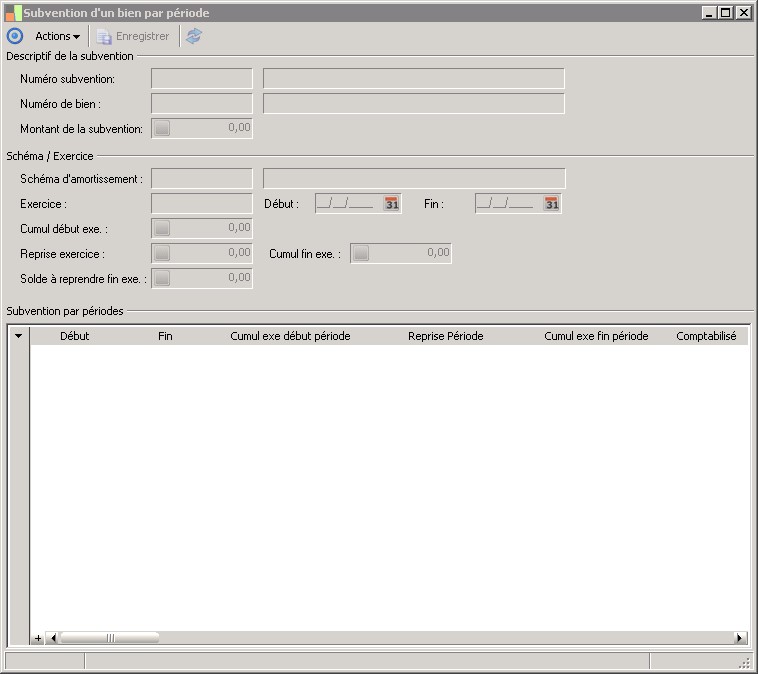Open the Fin date calendar picker
Image resolution: width=758 pixels, height=674 pixels.
coord(552,204)
